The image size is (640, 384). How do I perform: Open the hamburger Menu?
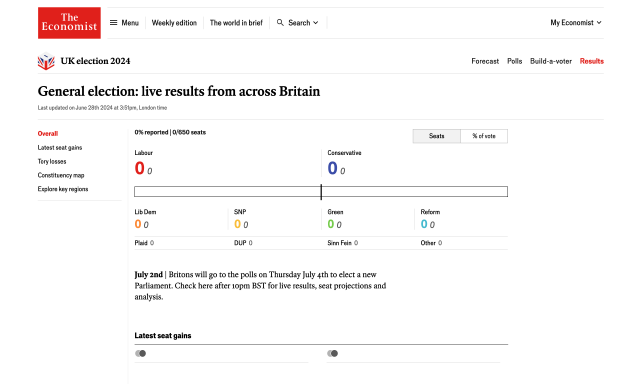(x=124, y=23)
